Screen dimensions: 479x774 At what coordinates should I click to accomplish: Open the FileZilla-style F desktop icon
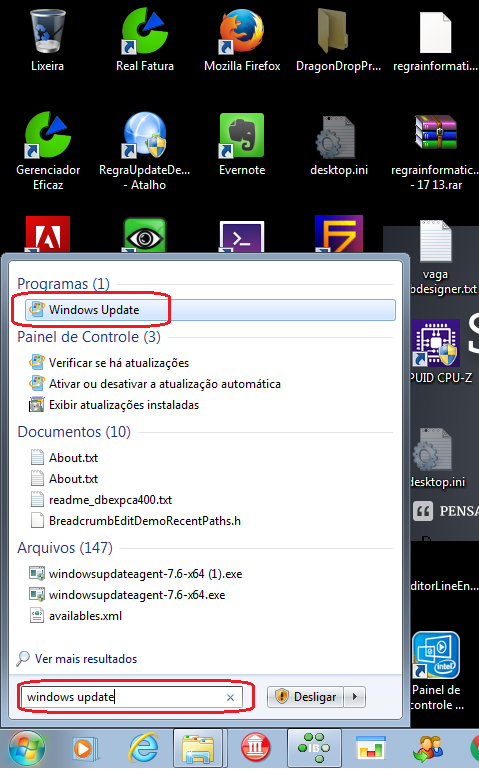coord(339,234)
